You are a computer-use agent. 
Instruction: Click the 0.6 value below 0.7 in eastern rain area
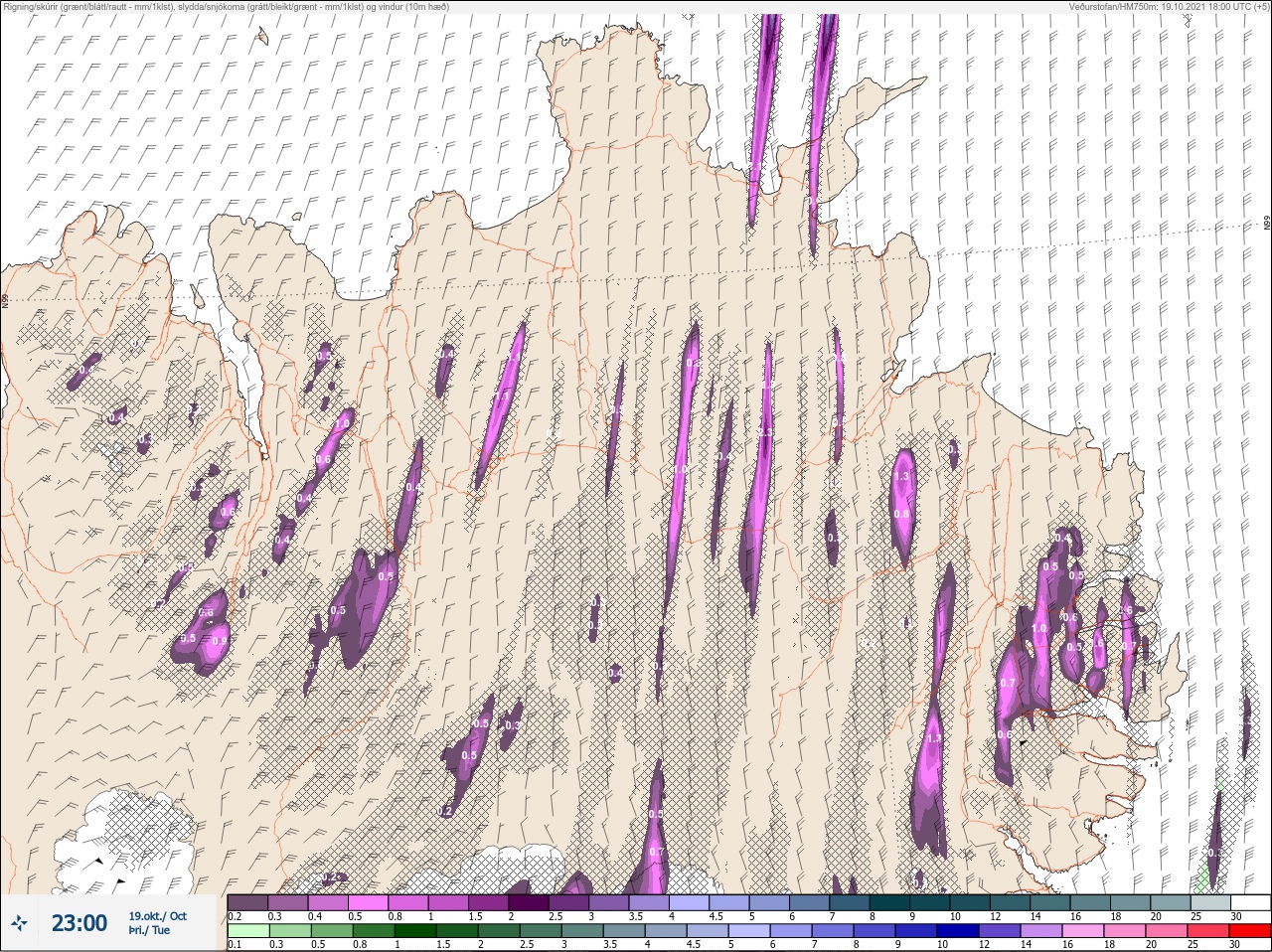1004,735
